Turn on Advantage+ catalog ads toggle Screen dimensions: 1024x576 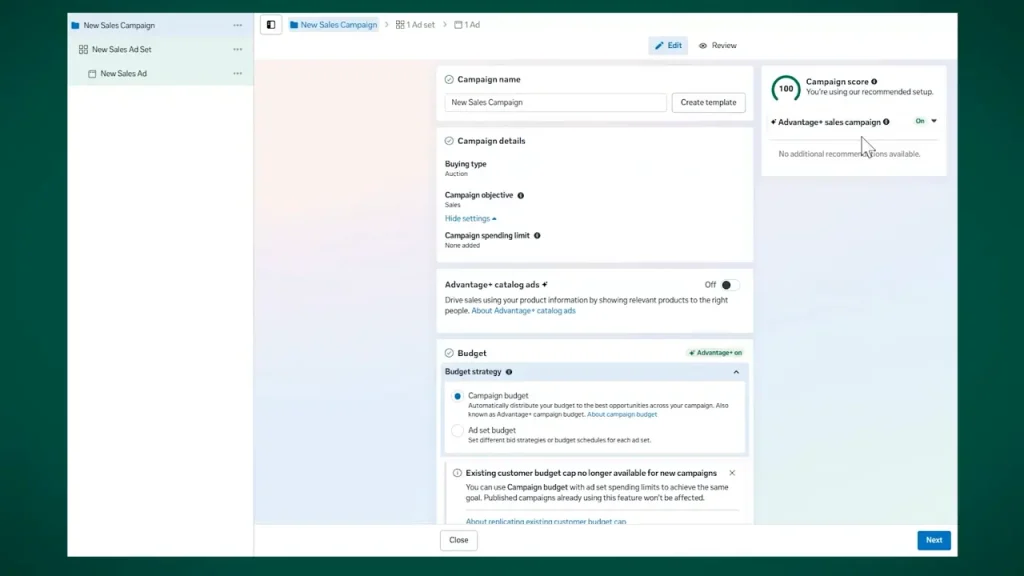coord(729,285)
